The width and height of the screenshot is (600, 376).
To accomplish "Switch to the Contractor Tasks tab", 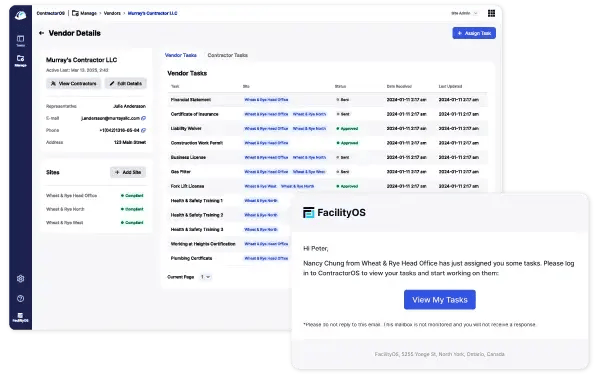I will 227,55.
